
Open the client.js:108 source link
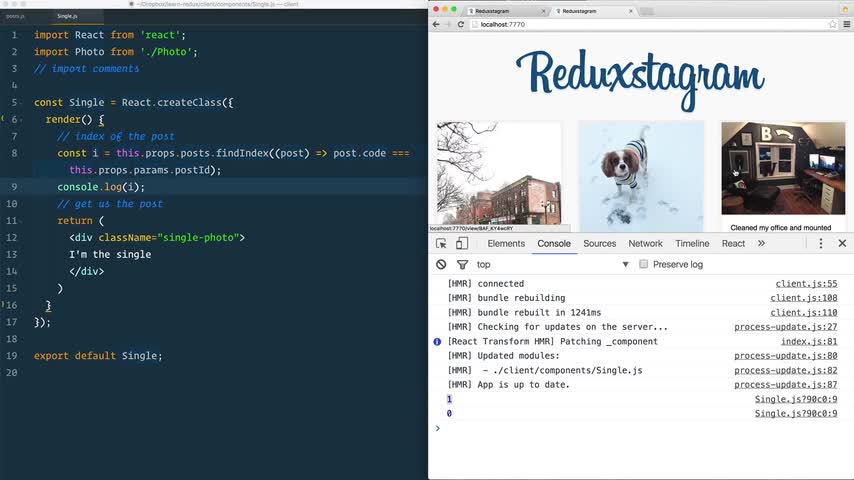(x=804, y=298)
